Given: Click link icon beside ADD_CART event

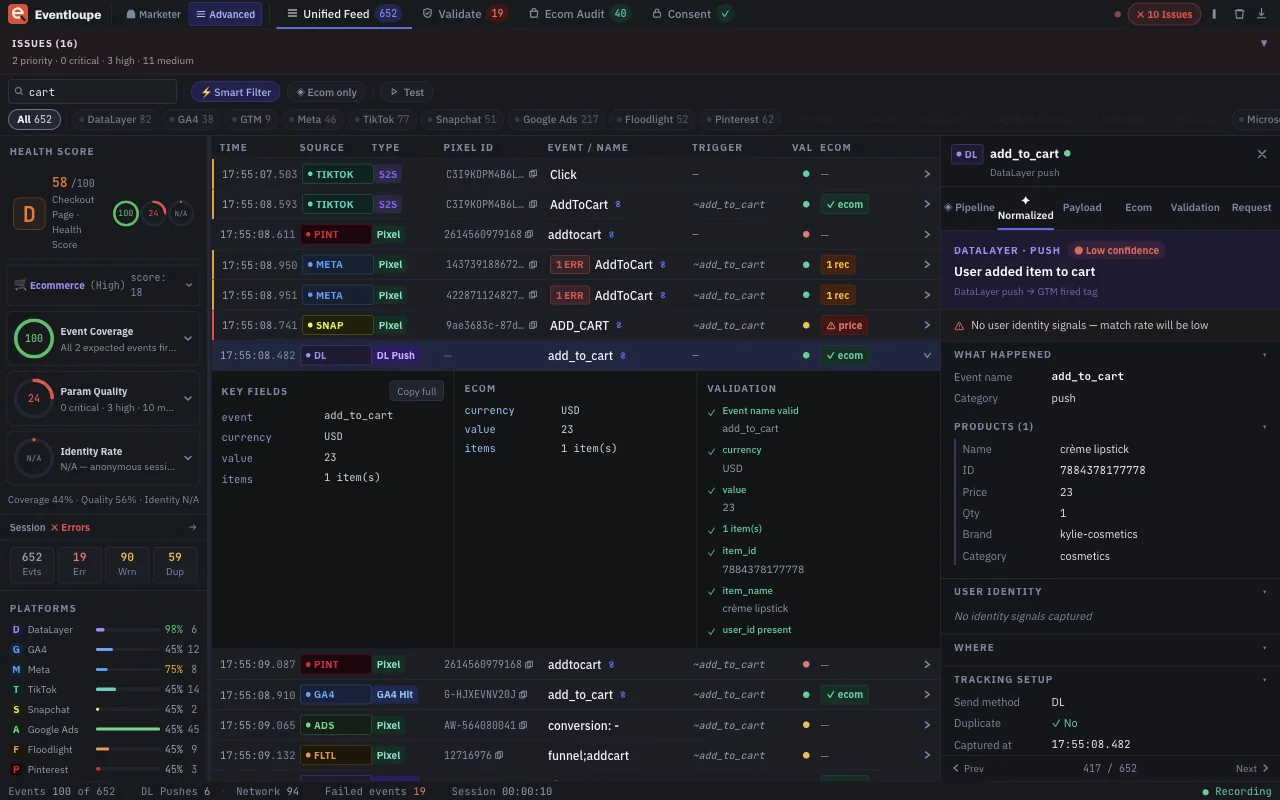Looking at the screenshot, I should [619, 326].
